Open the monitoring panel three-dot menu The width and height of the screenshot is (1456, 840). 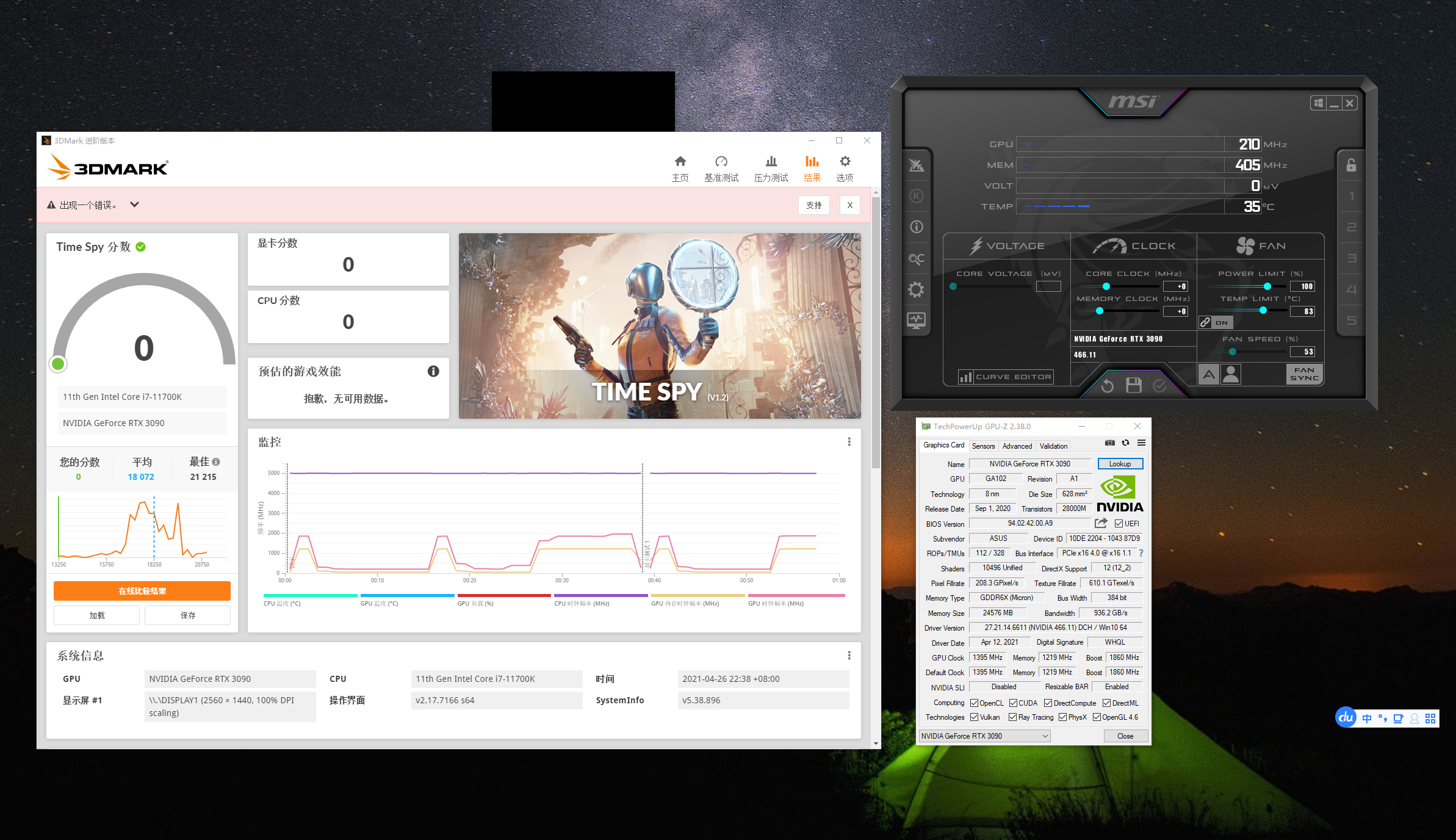[849, 442]
